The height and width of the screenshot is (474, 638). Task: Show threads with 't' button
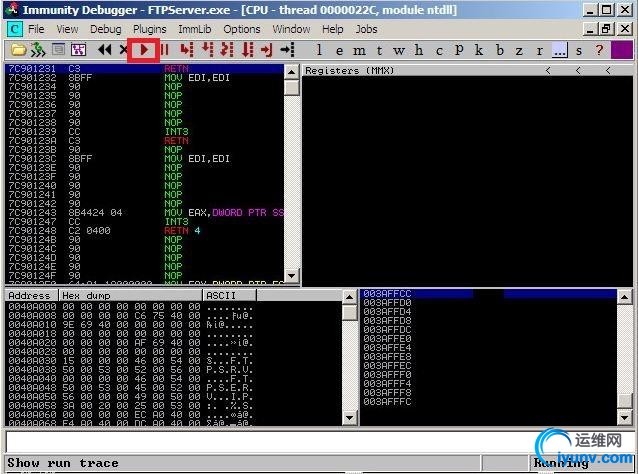(x=379, y=50)
